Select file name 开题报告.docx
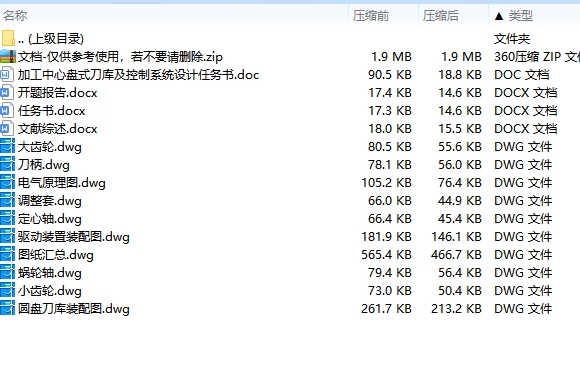This screenshot has height=382, width=580. click(57, 93)
